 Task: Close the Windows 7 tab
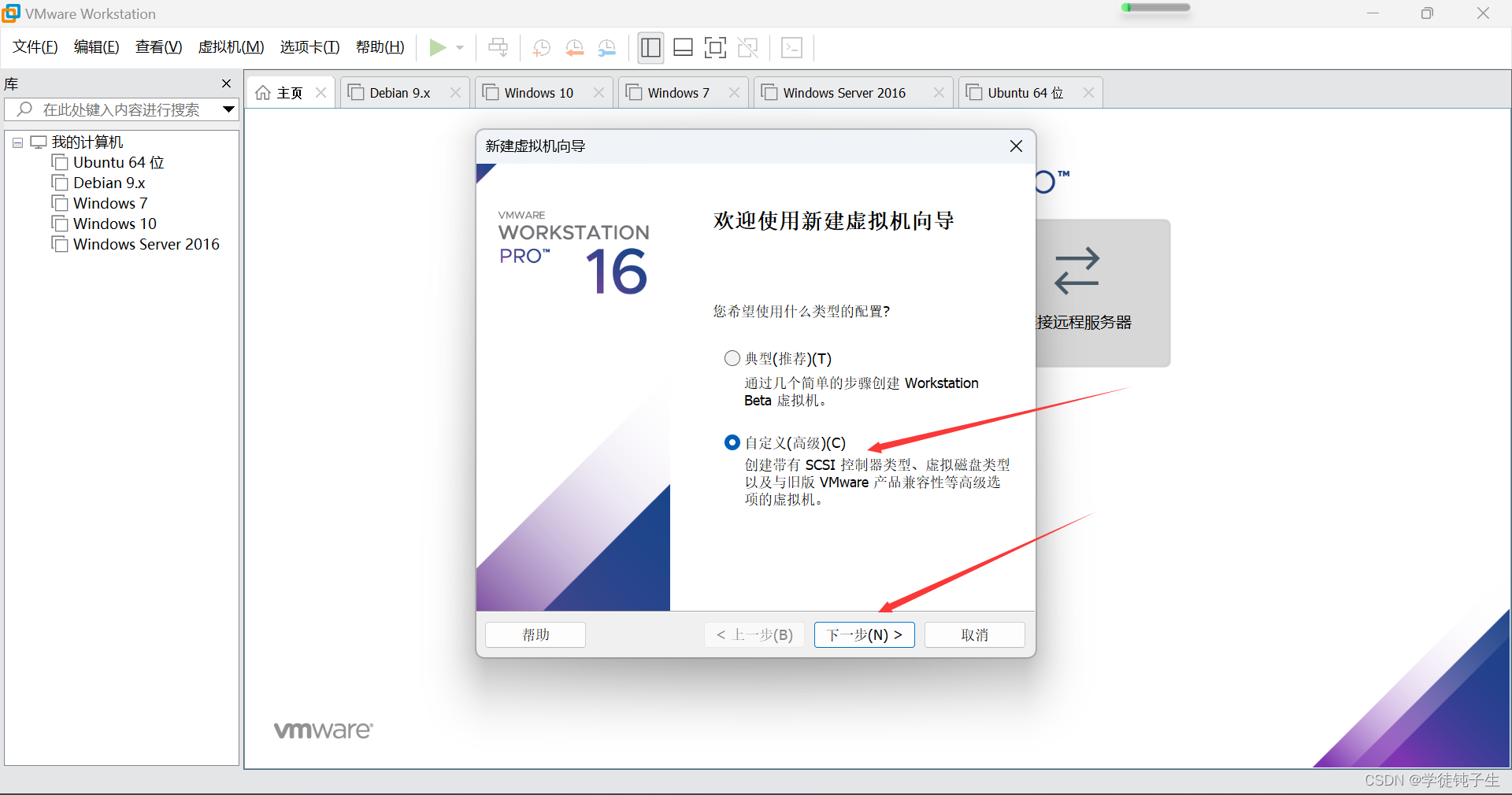pos(734,93)
